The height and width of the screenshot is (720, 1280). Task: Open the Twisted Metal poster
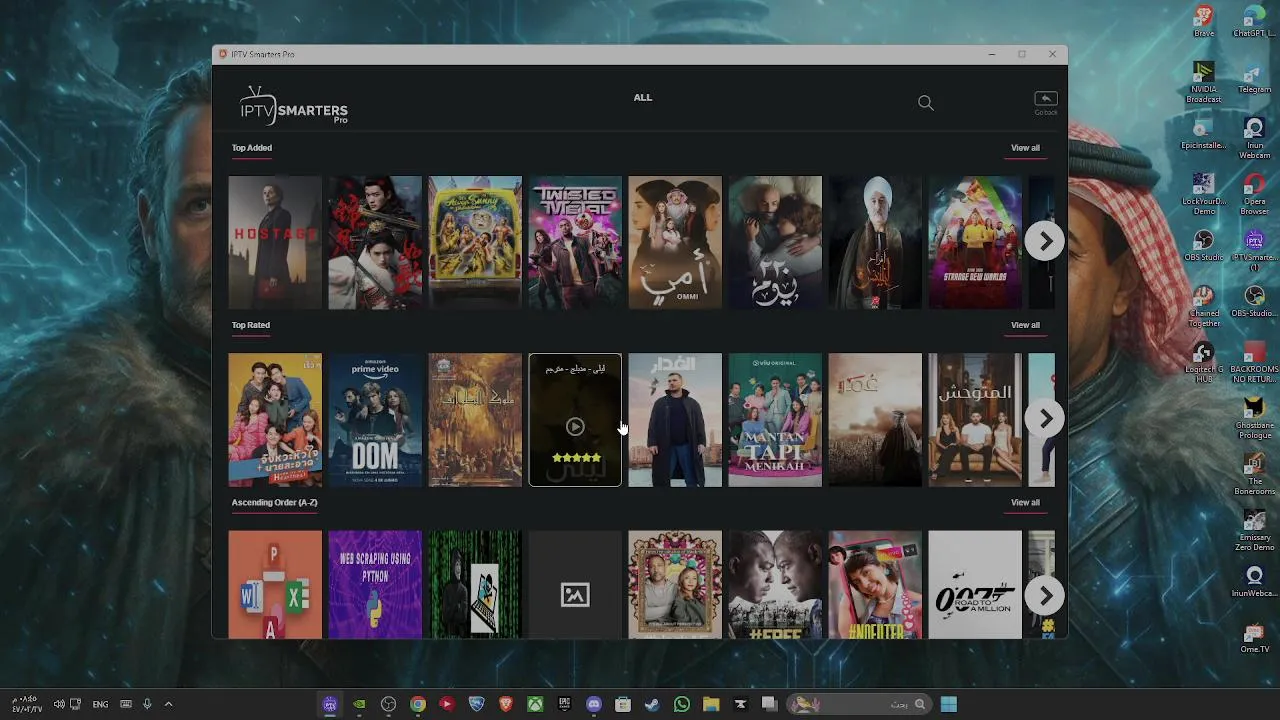tap(575, 243)
